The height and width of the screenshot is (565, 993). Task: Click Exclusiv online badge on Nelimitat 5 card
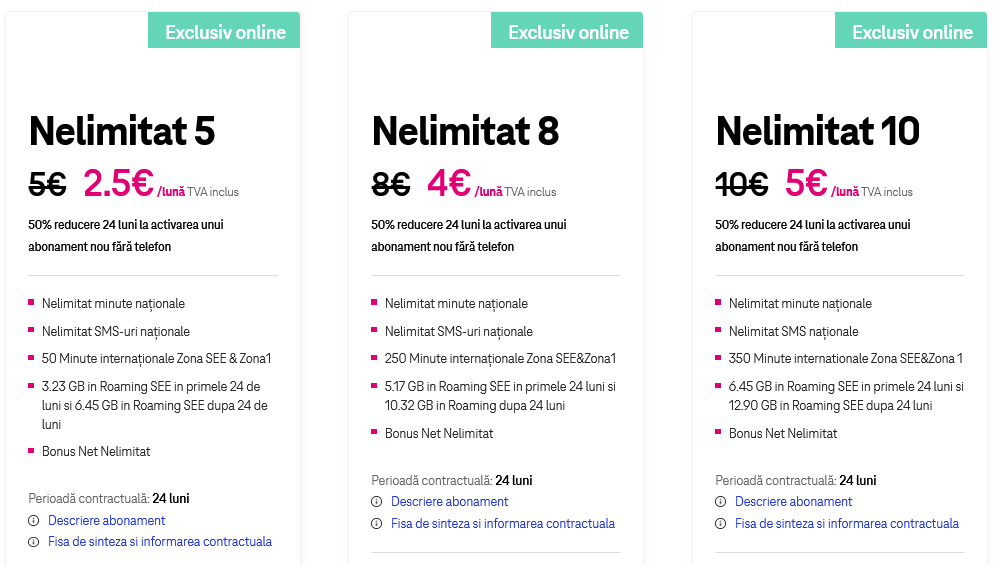pos(225,32)
